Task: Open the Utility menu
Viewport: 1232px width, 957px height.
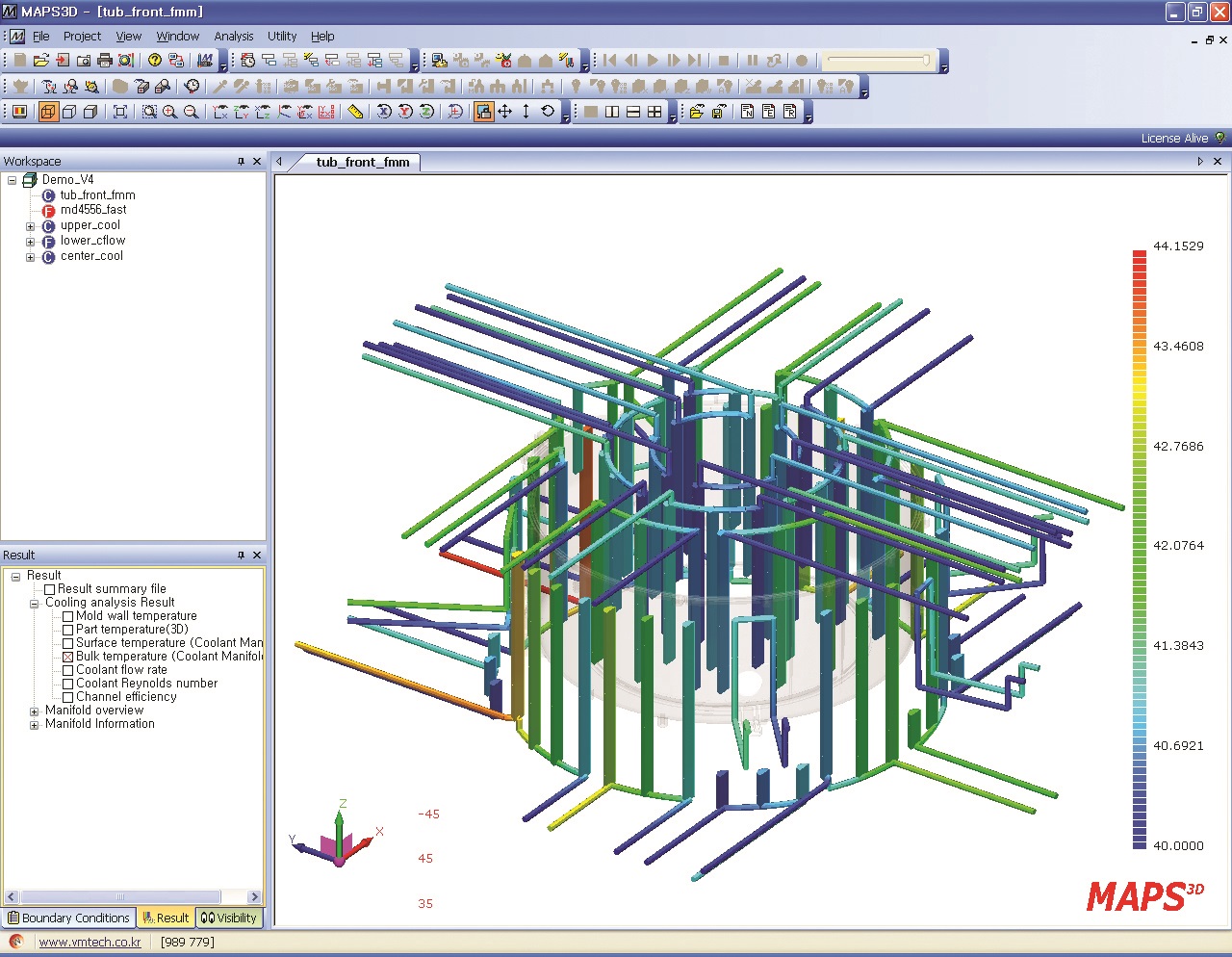Action: pyautogui.click(x=282, y=36)
